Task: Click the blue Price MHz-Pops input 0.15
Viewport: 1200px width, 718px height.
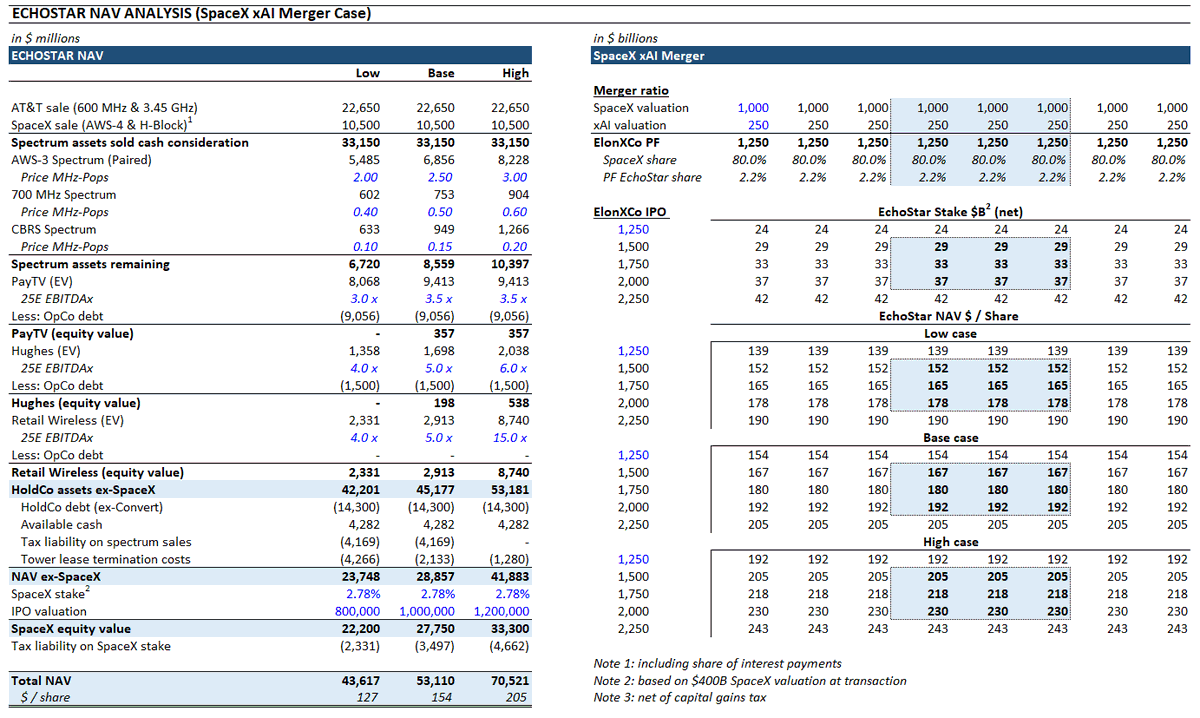Action: pyautogui.click(x=441, y=247)
